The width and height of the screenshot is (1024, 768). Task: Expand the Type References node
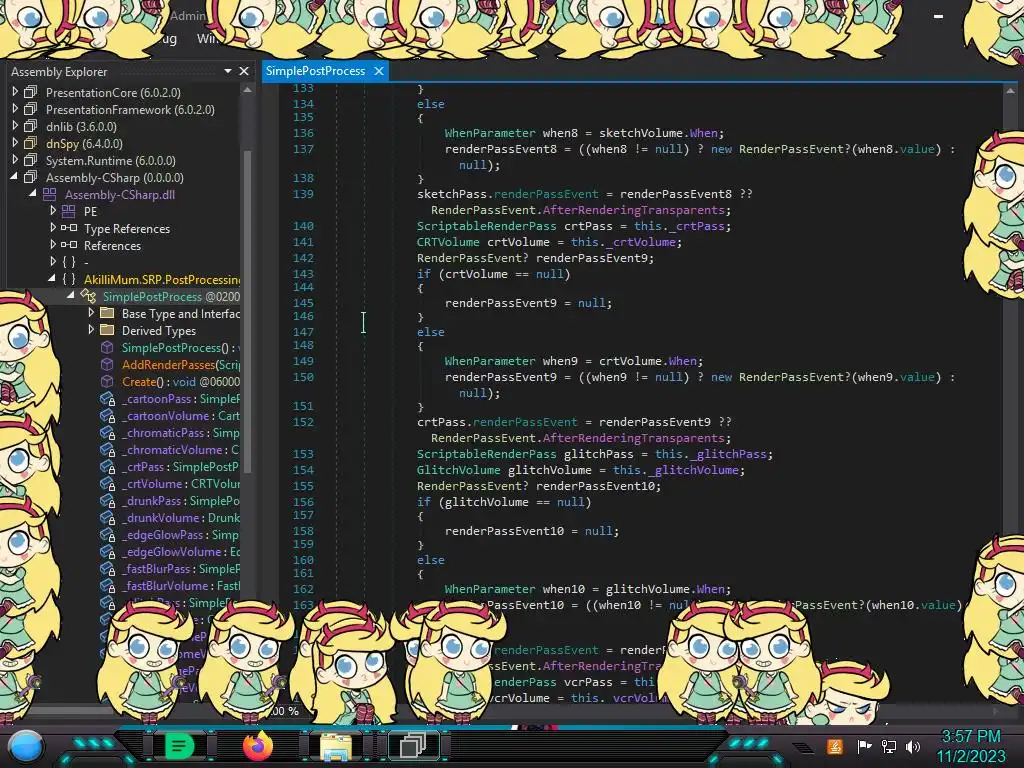coord(53,228)
